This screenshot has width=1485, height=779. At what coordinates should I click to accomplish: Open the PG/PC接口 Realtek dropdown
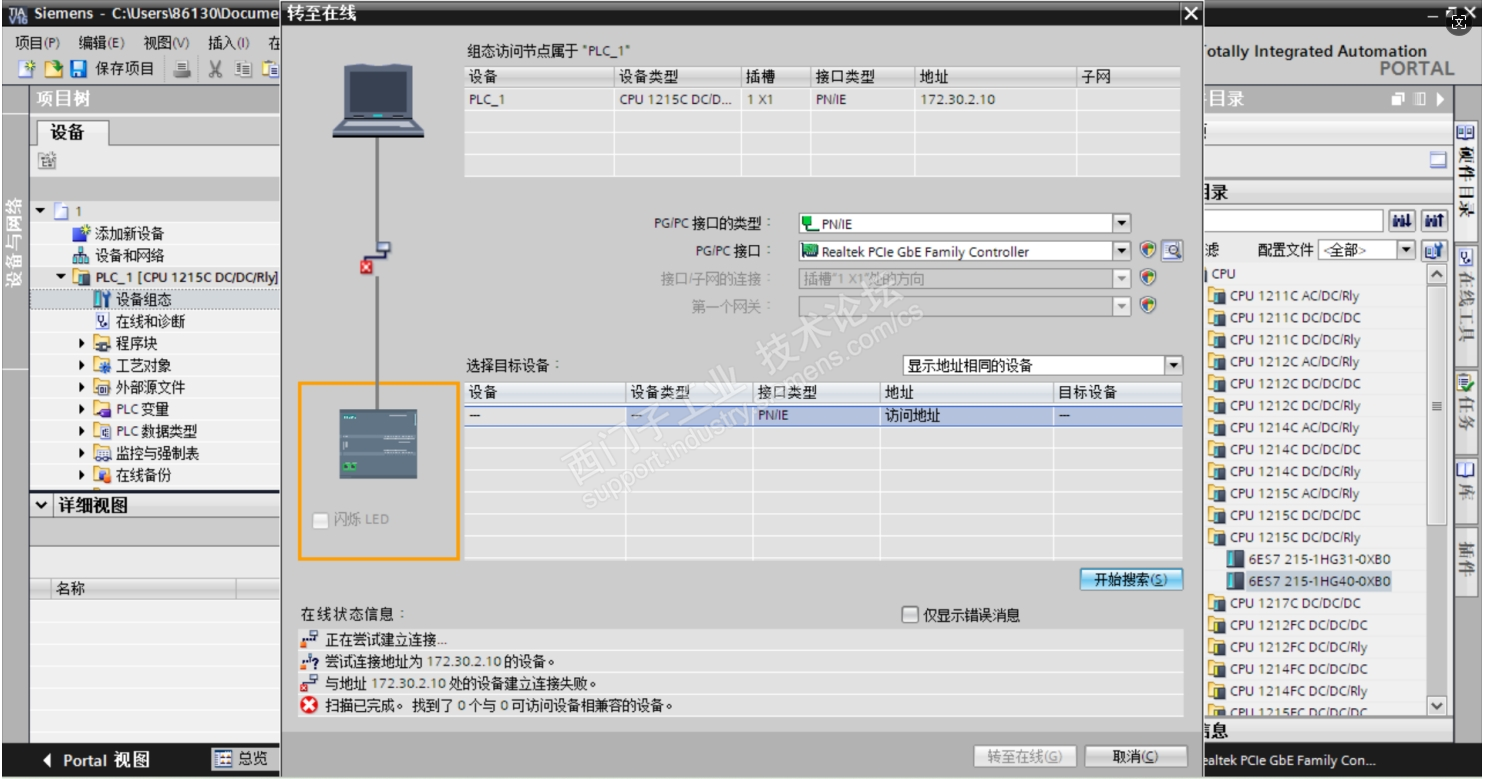click(1121, 251)
